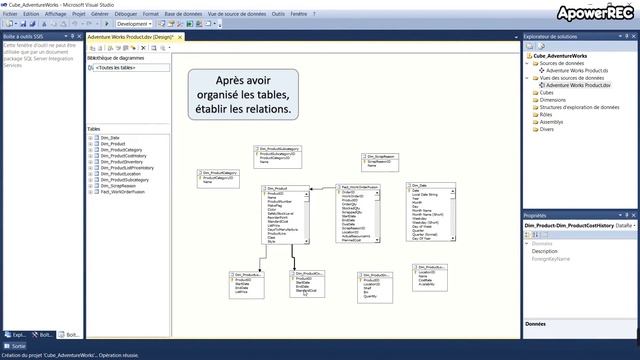This screenshot has height=360, width=640.
Task: Open the Format menu
Action: 151,14
